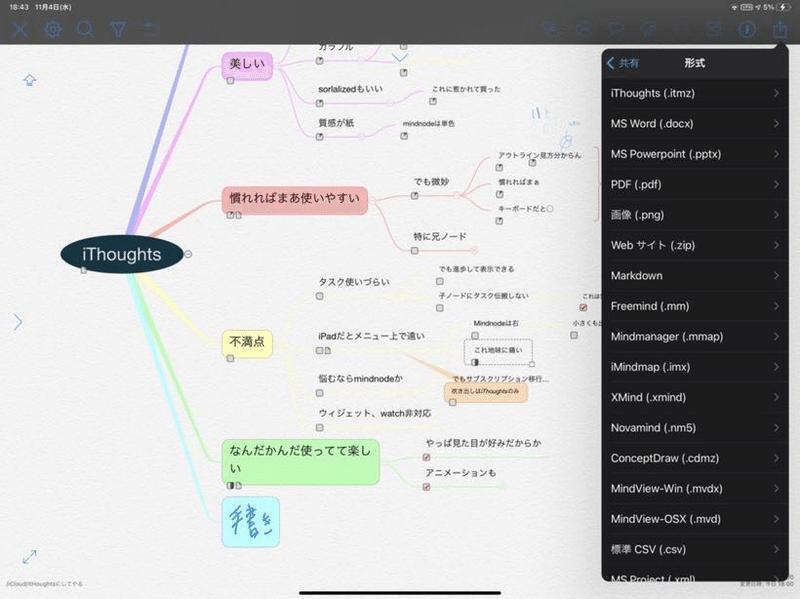The image size is (800, 599).
Task: Uncheck task under アニメーションも
Action: 427,487
